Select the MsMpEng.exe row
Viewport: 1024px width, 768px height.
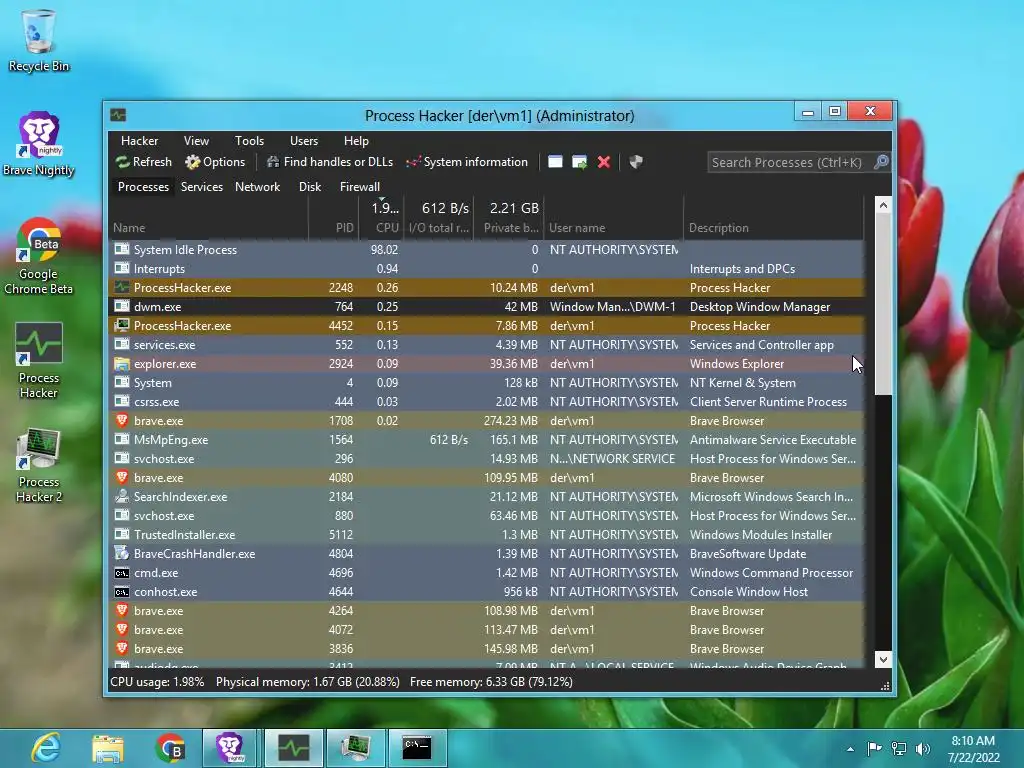(x=487, y=440)
